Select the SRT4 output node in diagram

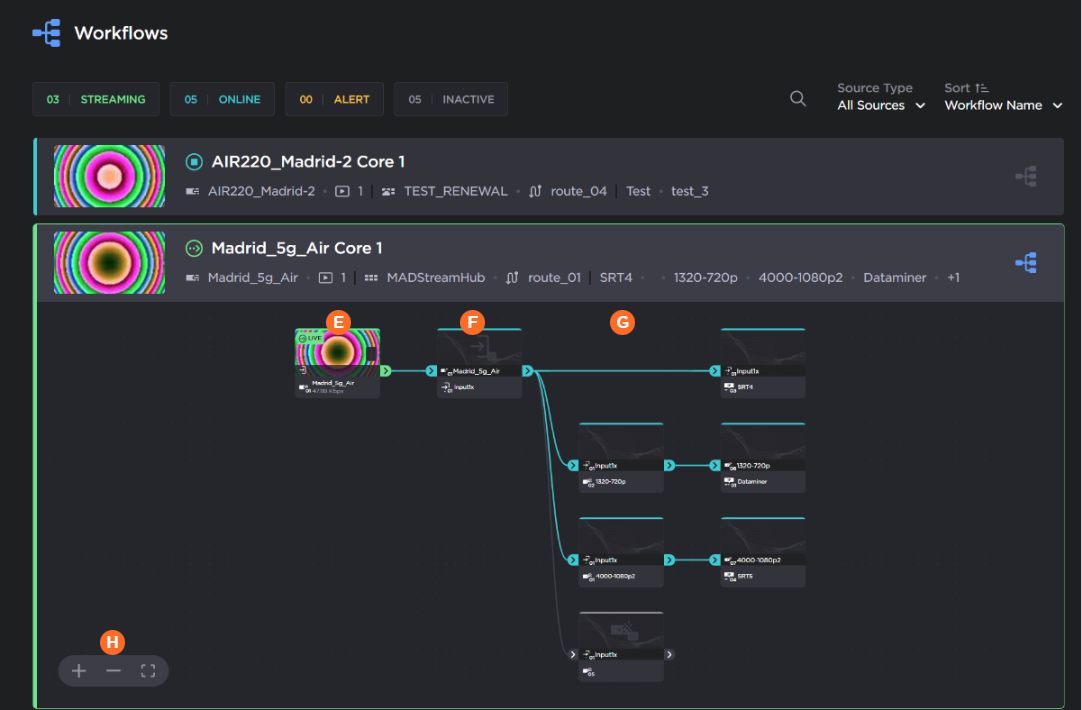(763, 365)
